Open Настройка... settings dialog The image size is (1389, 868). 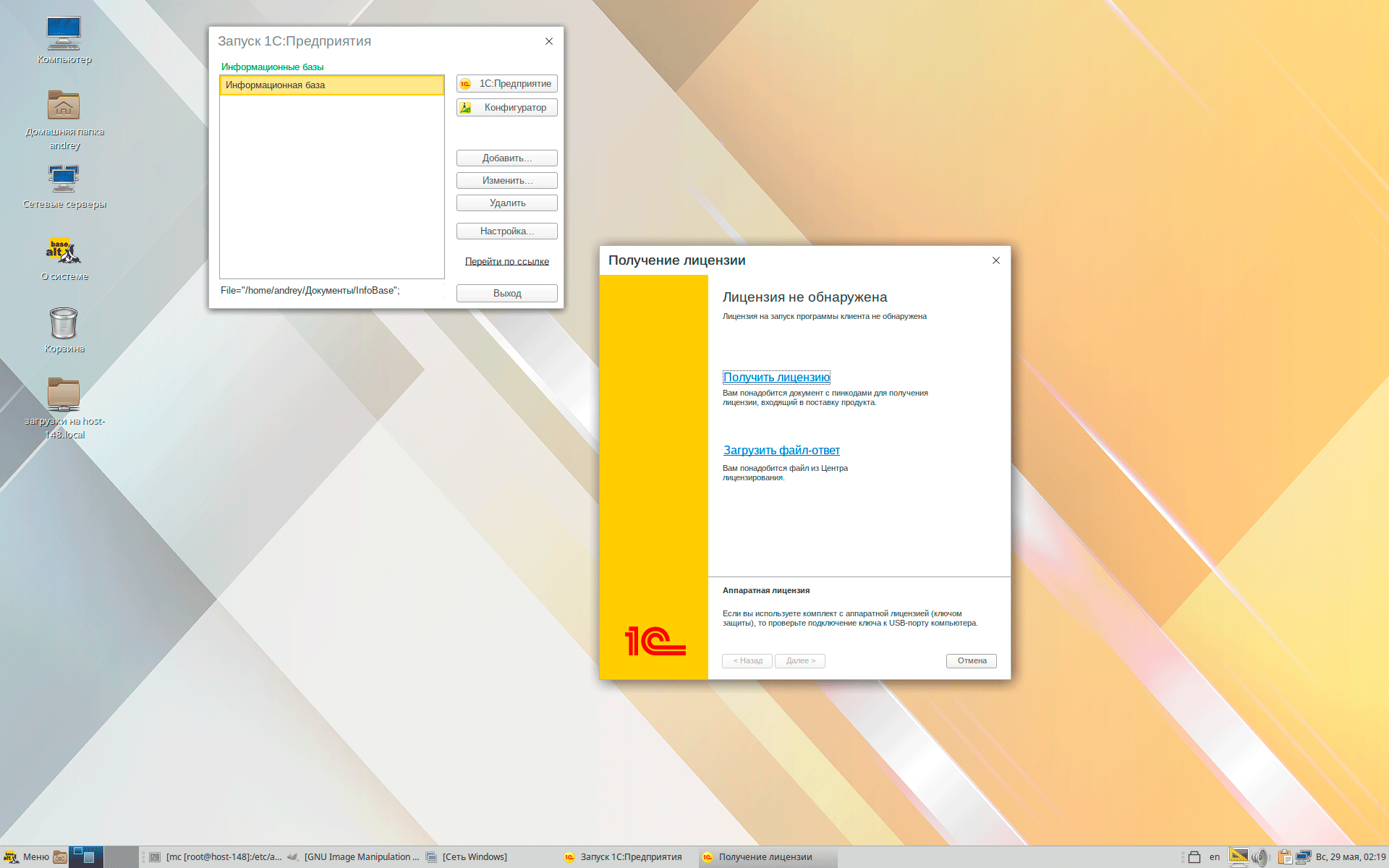click(x=506, y=231)
